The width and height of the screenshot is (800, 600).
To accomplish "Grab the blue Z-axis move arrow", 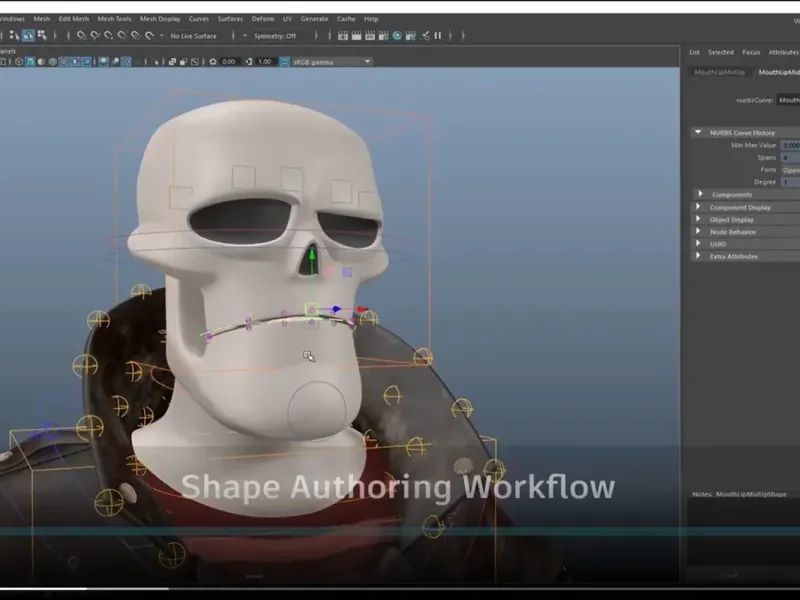I will [x=335, y=309].
